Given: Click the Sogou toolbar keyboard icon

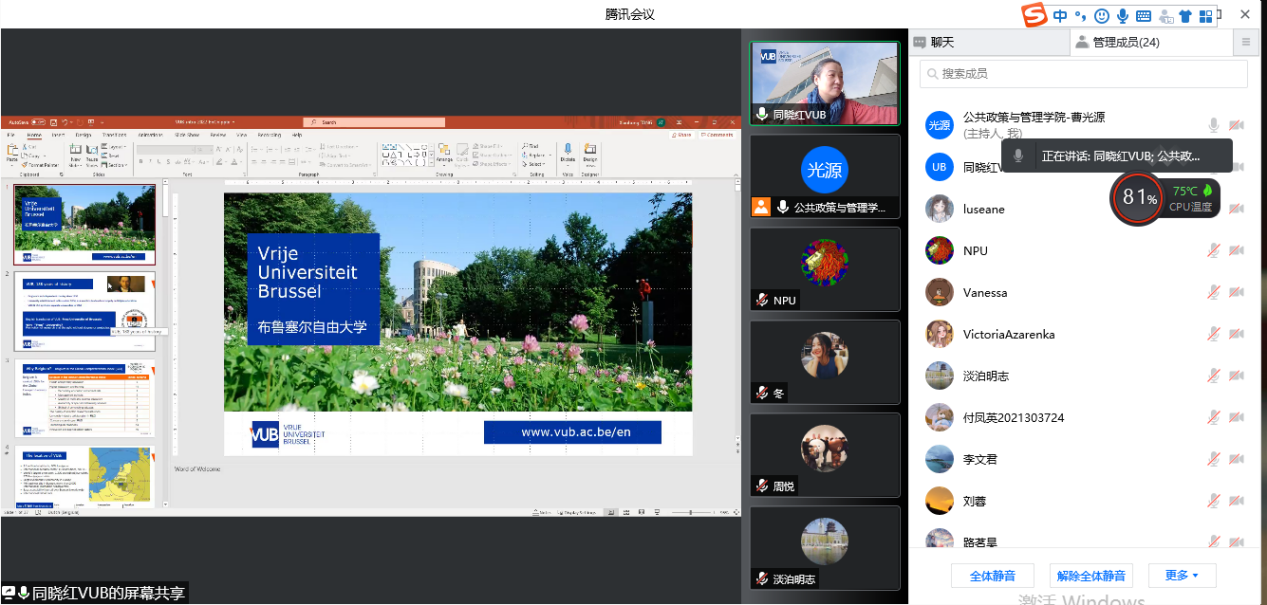Looking at the screenshot, I should [x=1143, y=16].
